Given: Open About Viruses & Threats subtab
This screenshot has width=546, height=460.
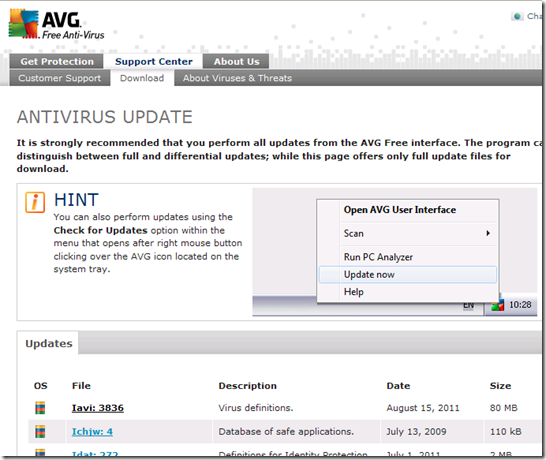Looking at the screenshot, I should click(x=237, y=78).
